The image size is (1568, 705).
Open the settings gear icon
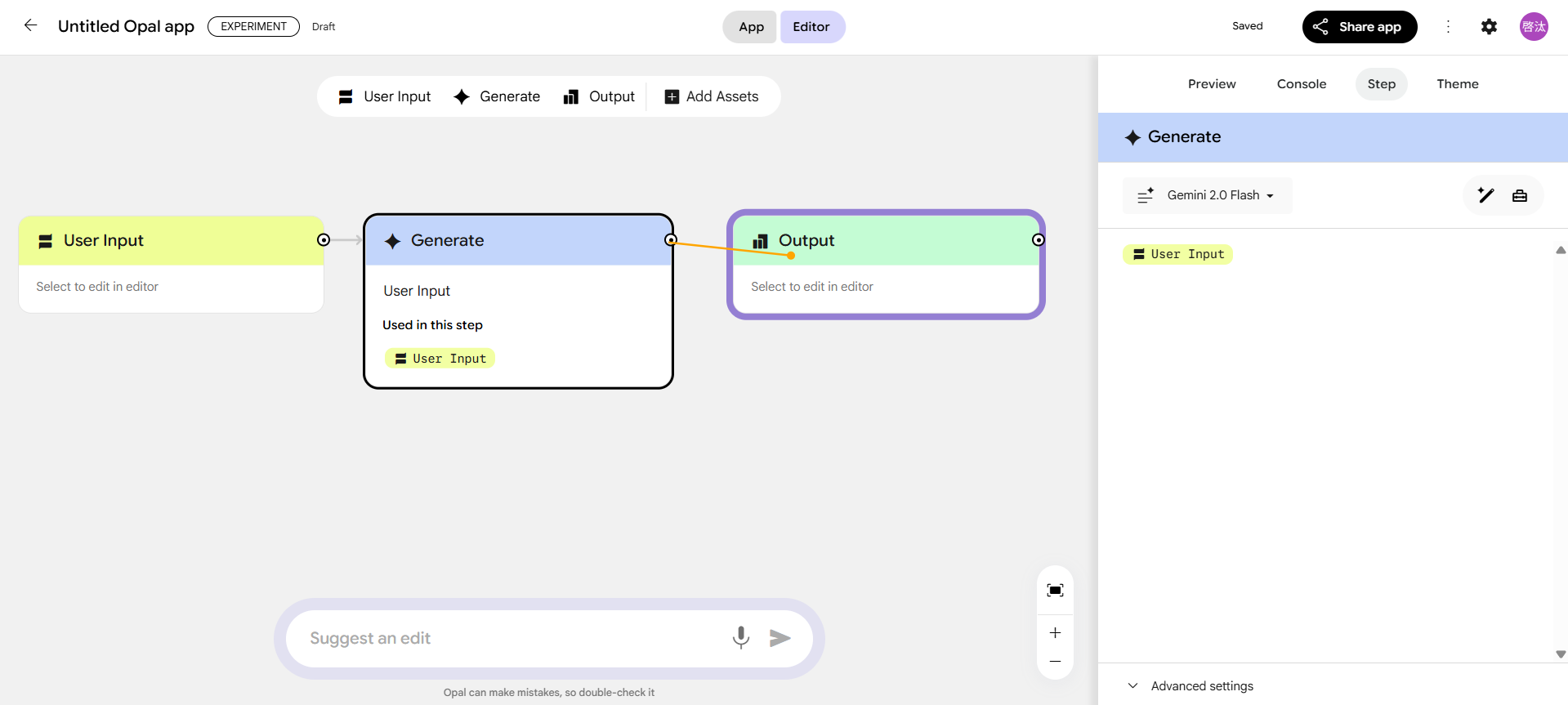(x=1489, y=27)
